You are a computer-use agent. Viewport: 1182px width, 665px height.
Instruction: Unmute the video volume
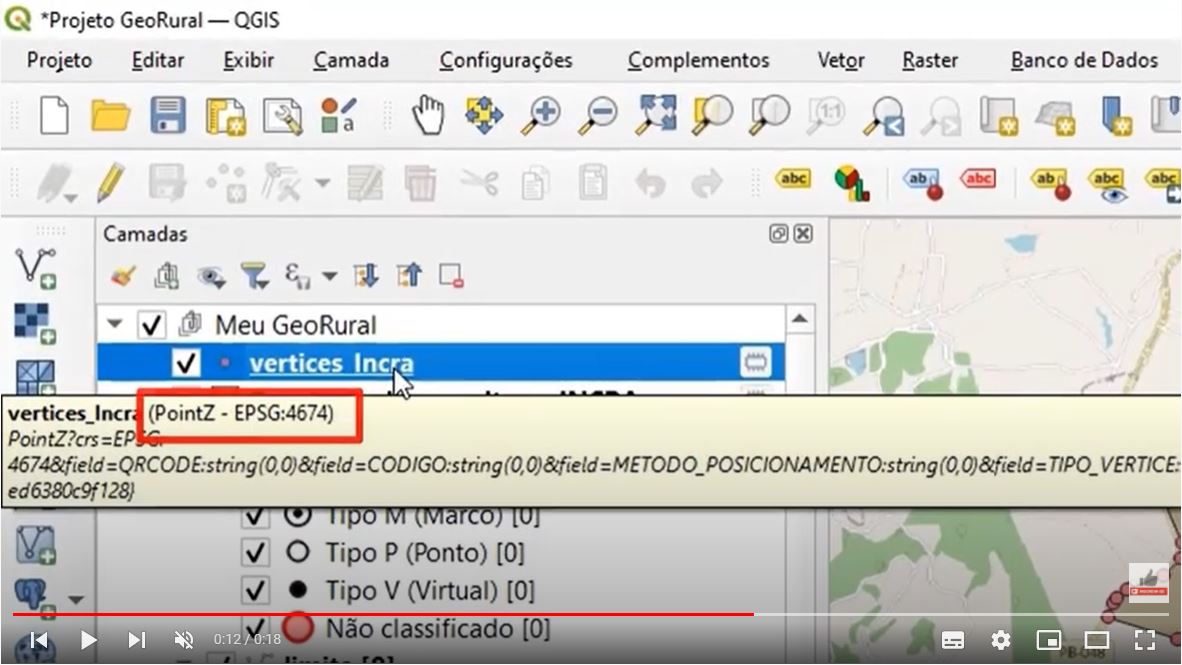[184, 640]
